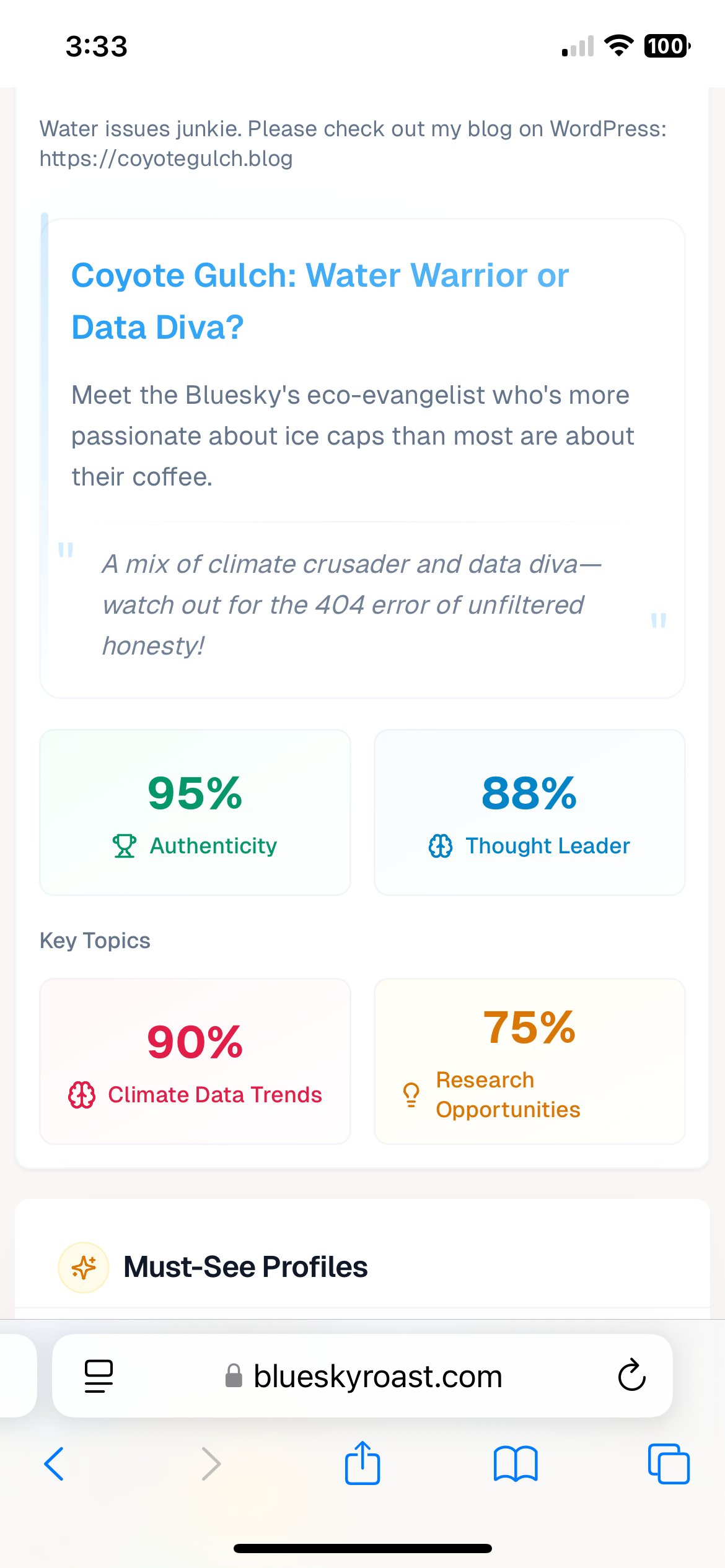Open the Safari share sheet icon

(x=362, y=1463)
